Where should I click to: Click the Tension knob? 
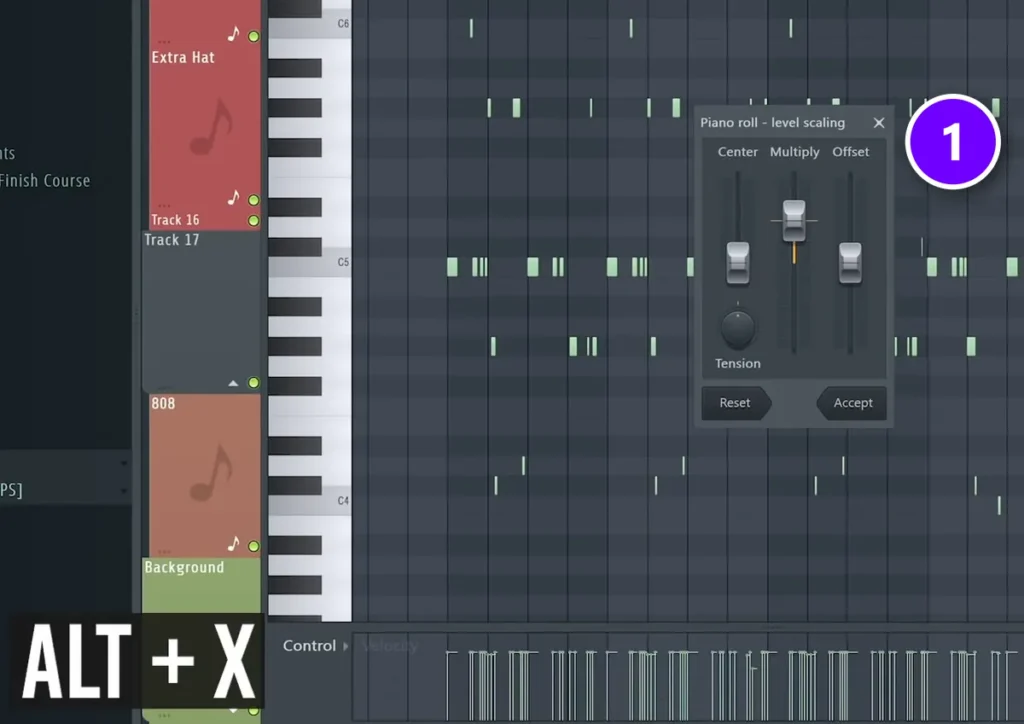point(738,328)
